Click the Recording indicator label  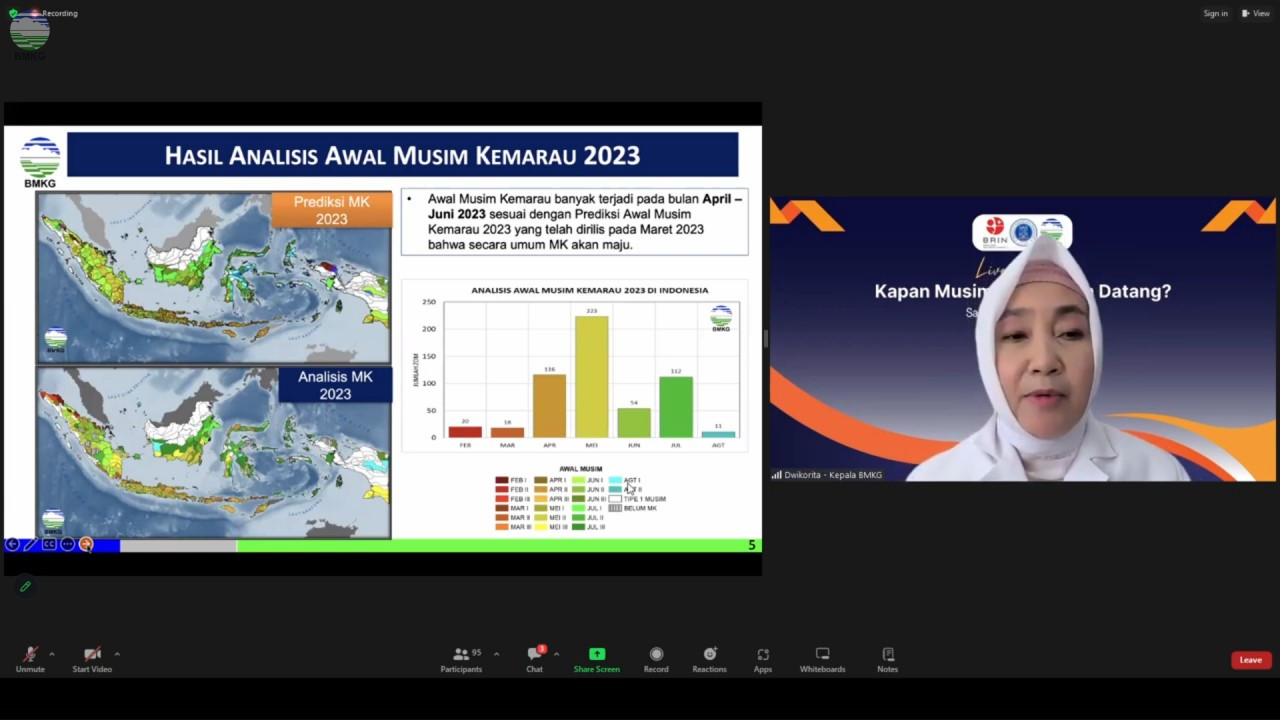[x=60, y=13]
